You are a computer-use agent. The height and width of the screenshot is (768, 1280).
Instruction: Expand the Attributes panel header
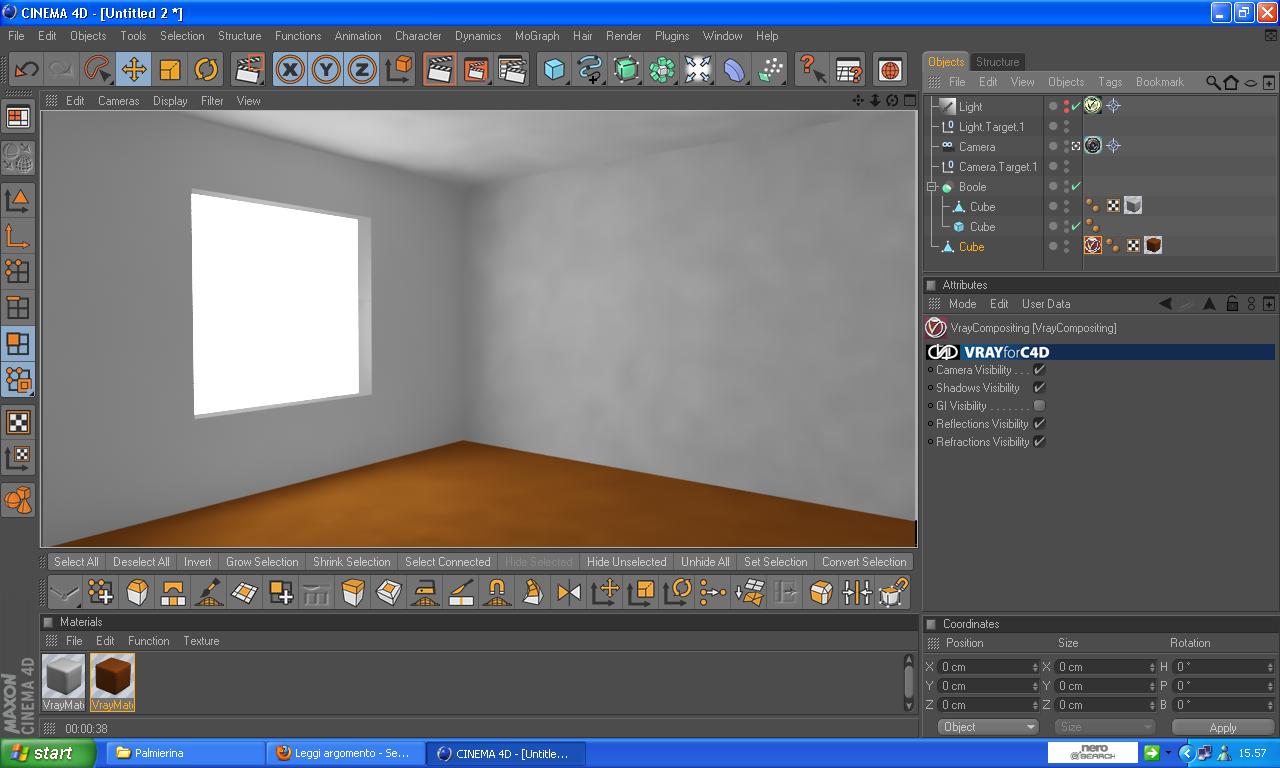[x=931, y=285]
